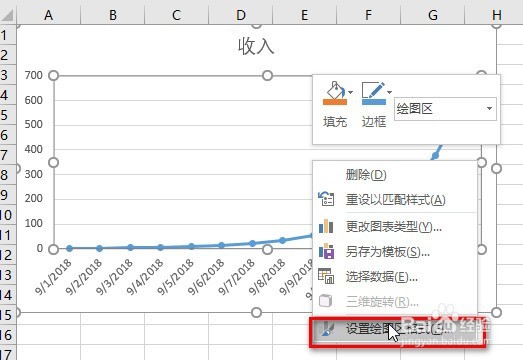
Task: Select column G header
Action: click(x=432, y=15)
